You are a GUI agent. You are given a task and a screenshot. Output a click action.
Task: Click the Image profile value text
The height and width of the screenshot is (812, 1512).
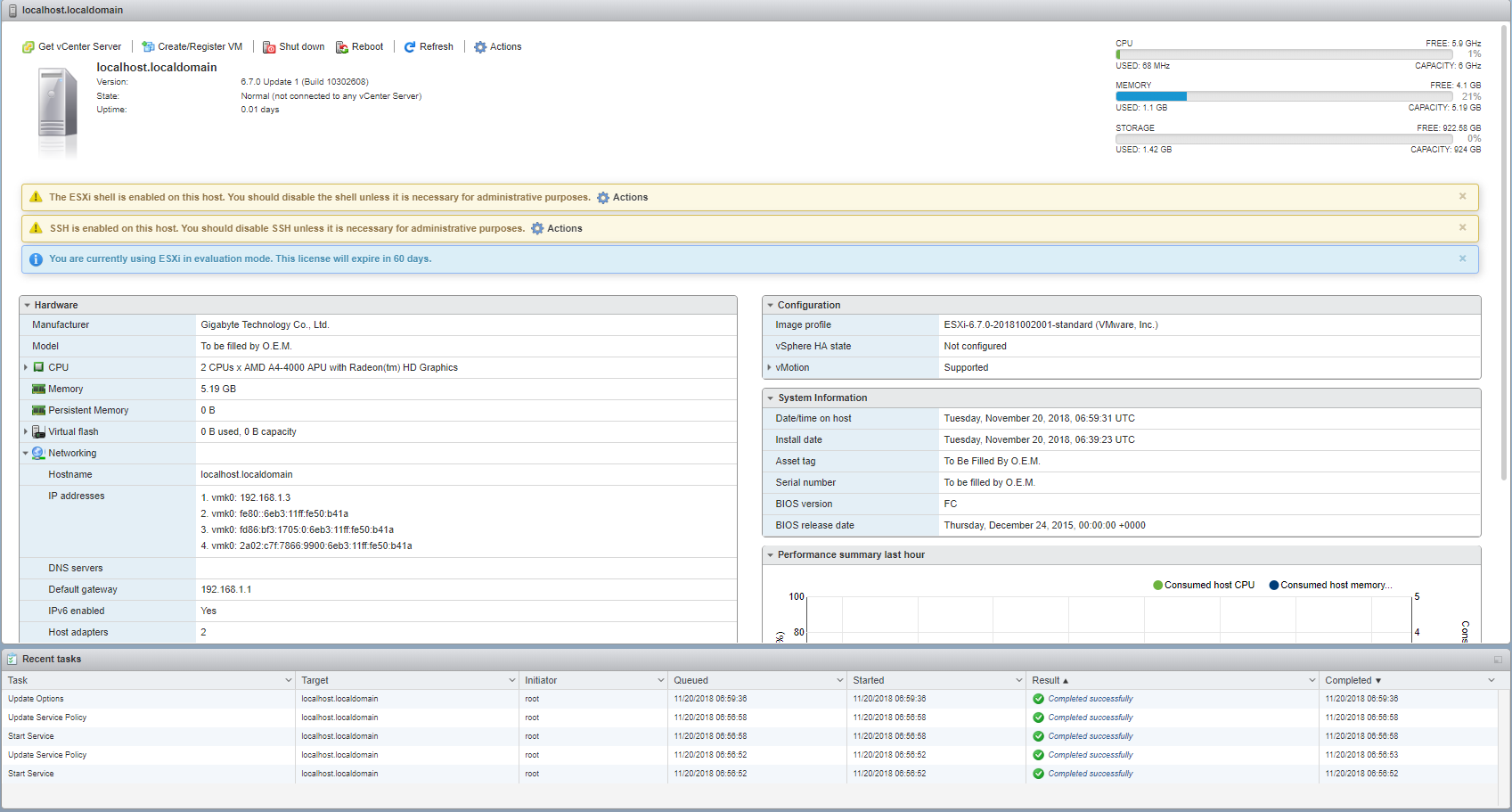1051,325
